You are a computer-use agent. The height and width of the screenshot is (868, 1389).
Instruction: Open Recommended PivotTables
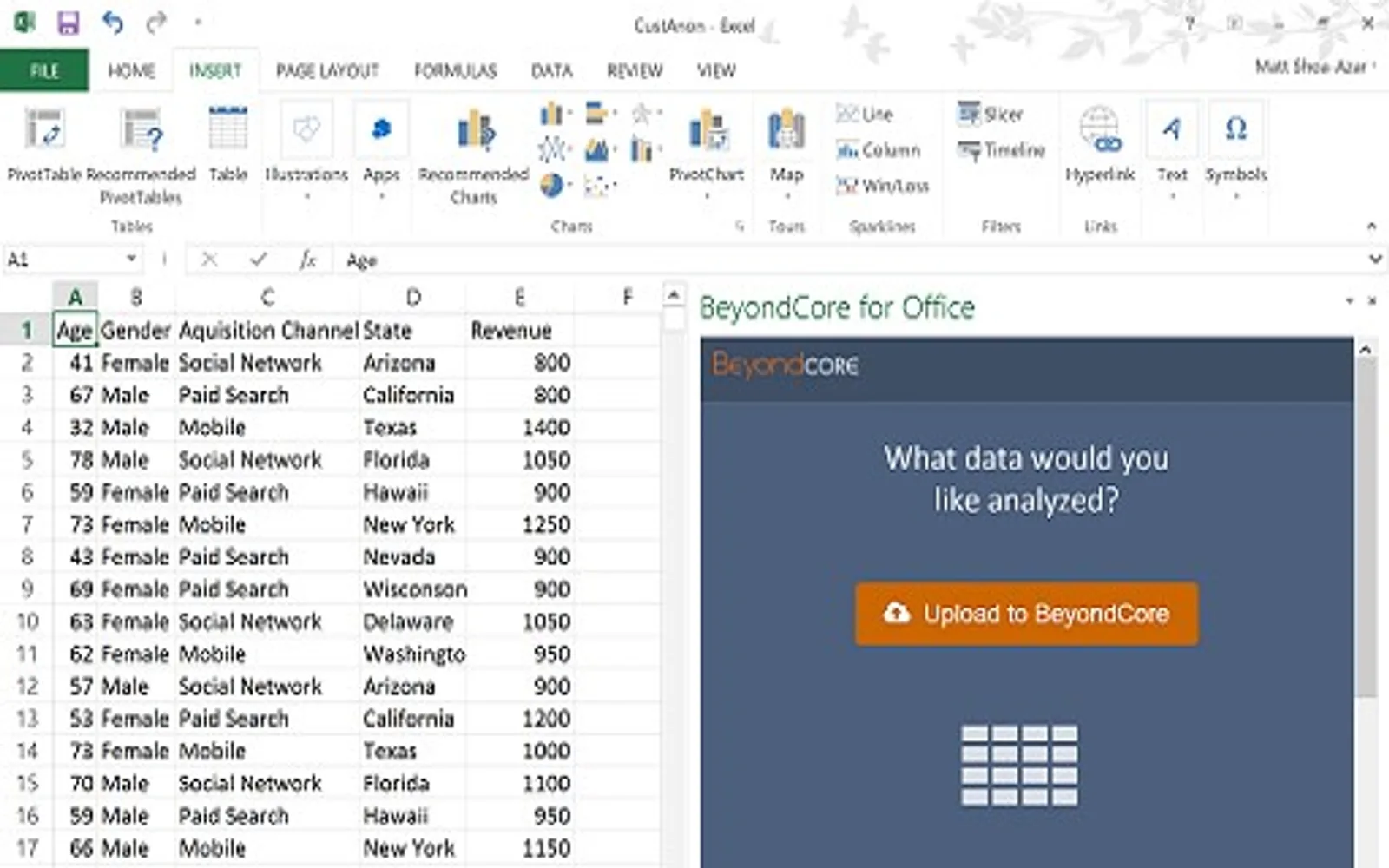point(141,156)
